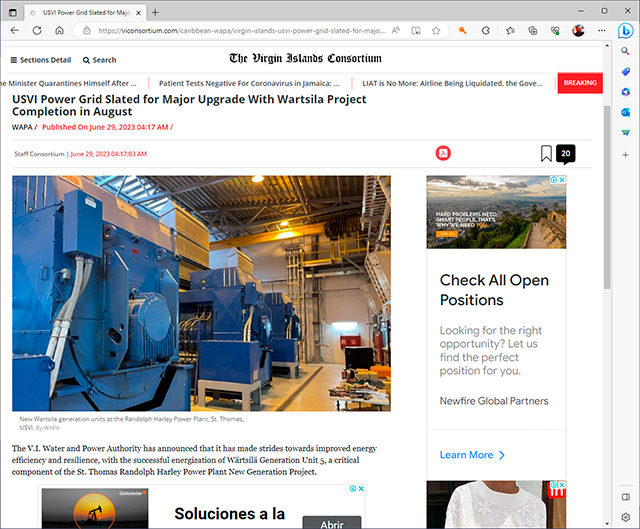Image resolution: width=640 pixels, height=529 pixels.
Task: Open sidebar settings gear icon
Action: coord(625,517)
